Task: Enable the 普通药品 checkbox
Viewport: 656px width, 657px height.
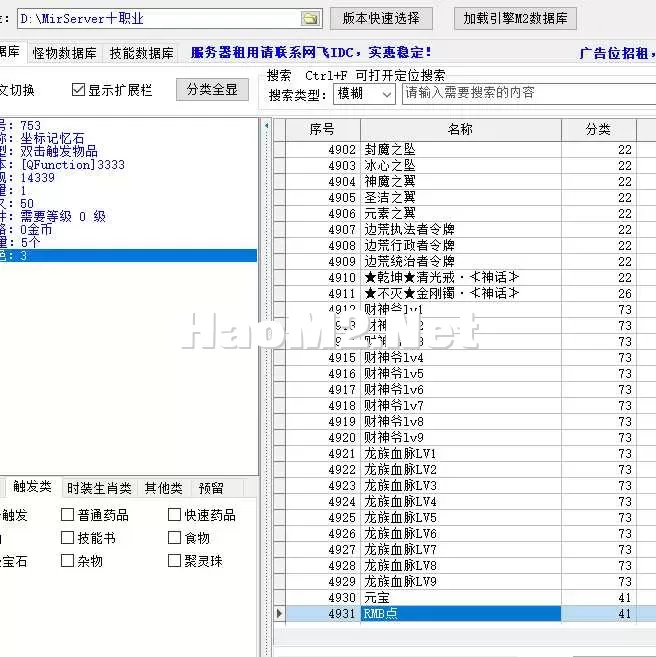Action: coord(67,515)
